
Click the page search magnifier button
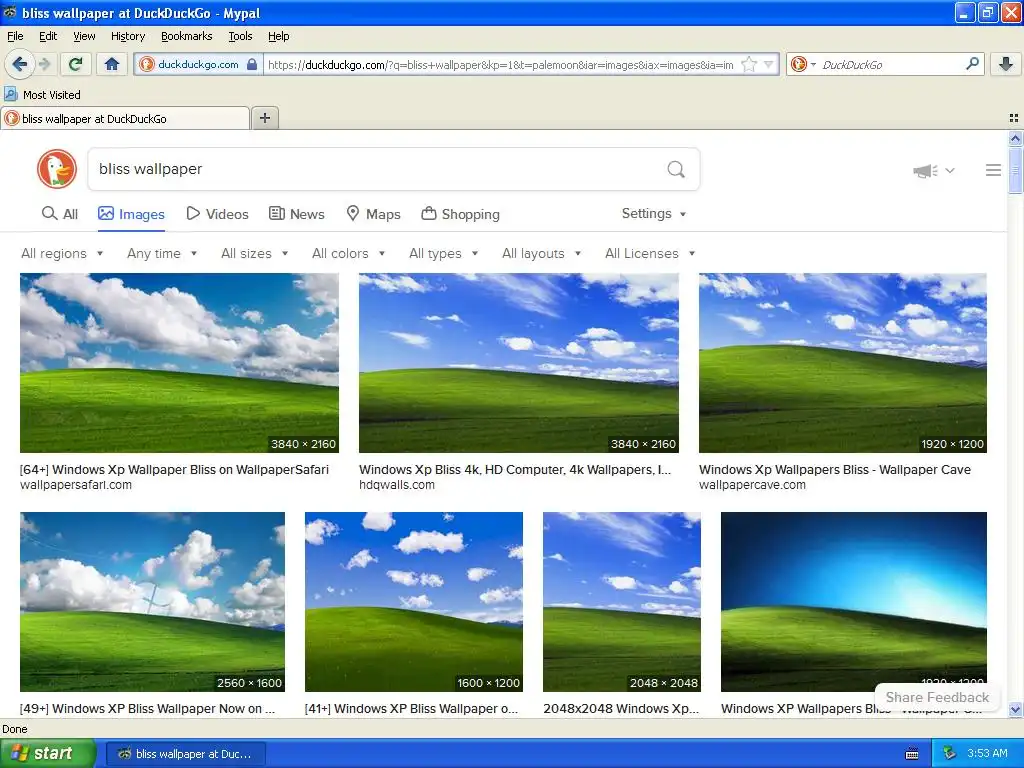(x=676, y=170)
